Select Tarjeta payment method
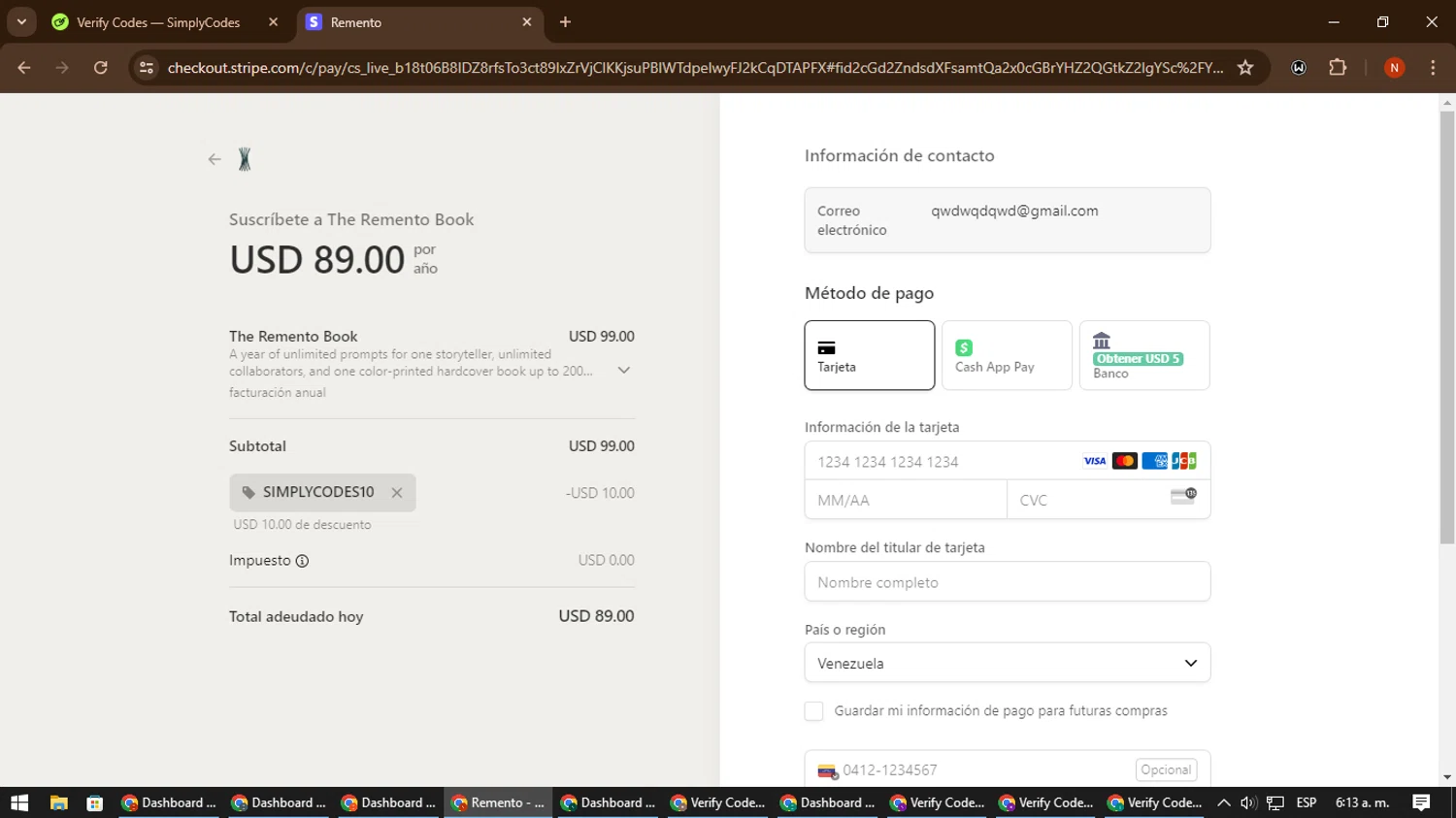This screenshot has width=1456, height=818. pyautogui.click(x=870, y=355)
